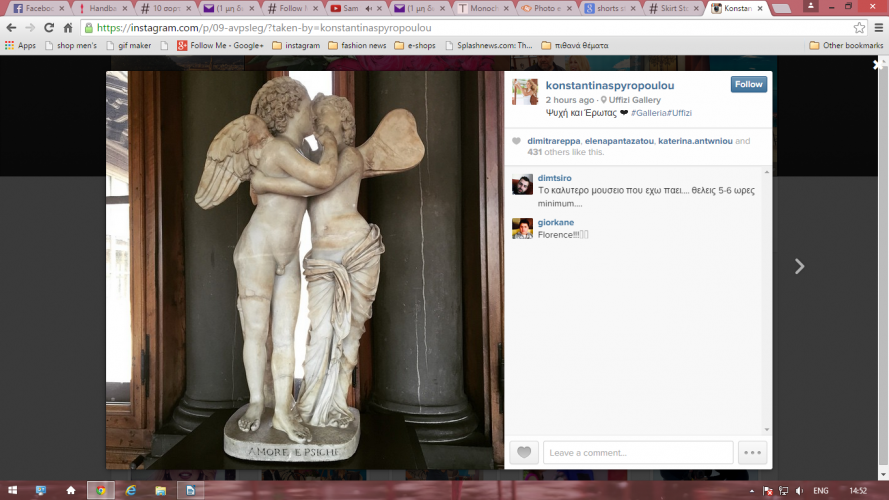Image resolution: width=889 pixels, height=500 pixels.
Task: Show hidden system tray icons
Action: point(752,491)
